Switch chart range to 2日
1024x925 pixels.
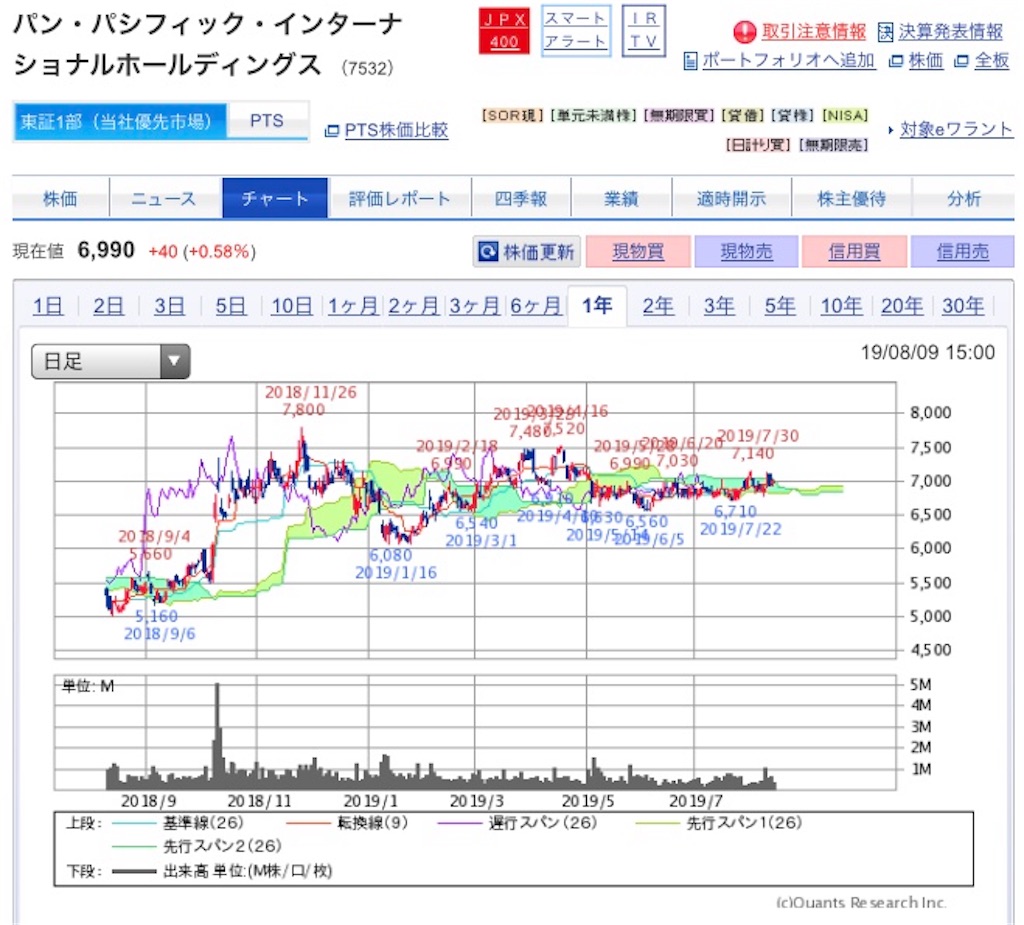coord(108,306)
